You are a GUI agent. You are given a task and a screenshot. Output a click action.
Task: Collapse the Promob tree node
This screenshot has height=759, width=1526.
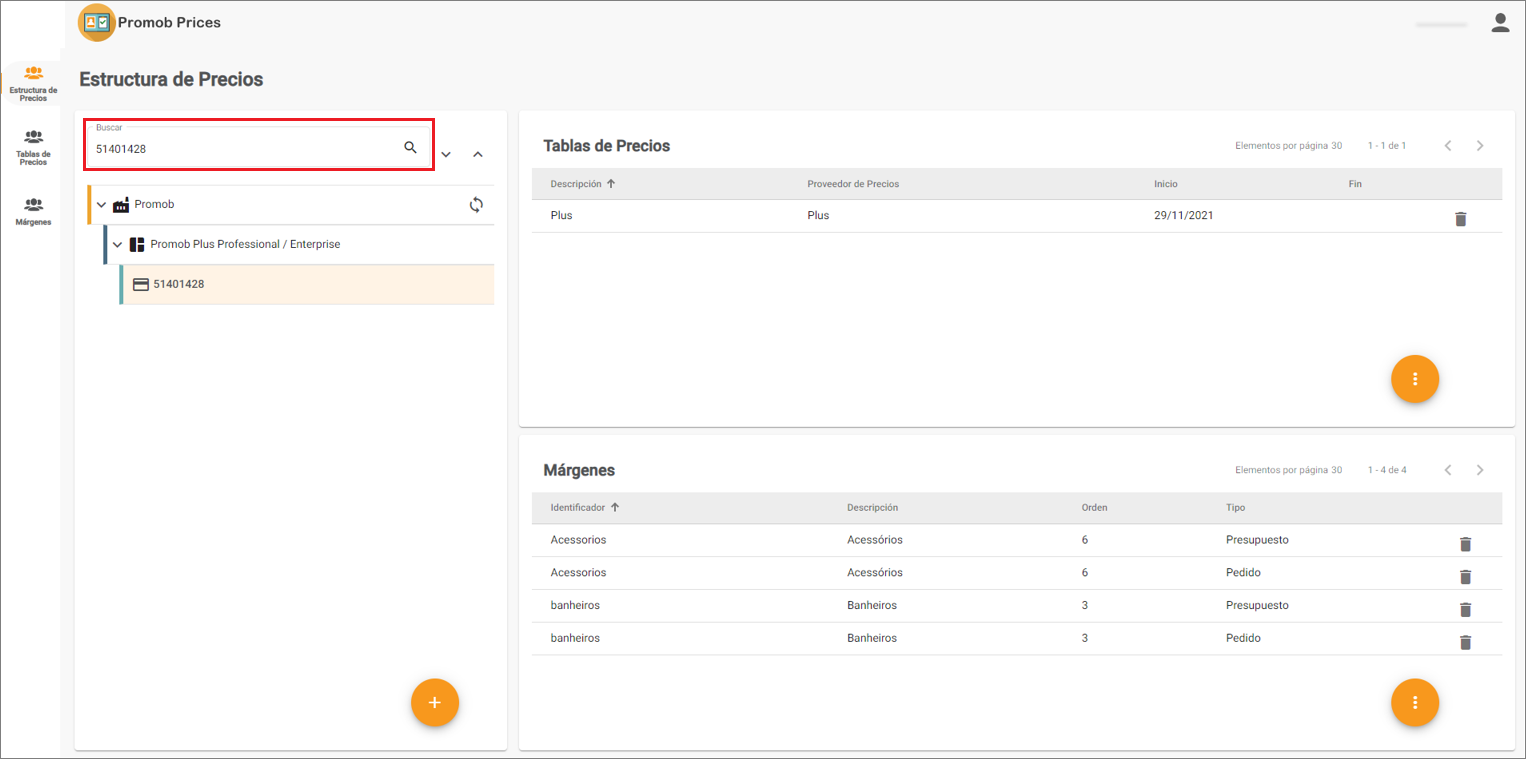[x=101, y=205]
